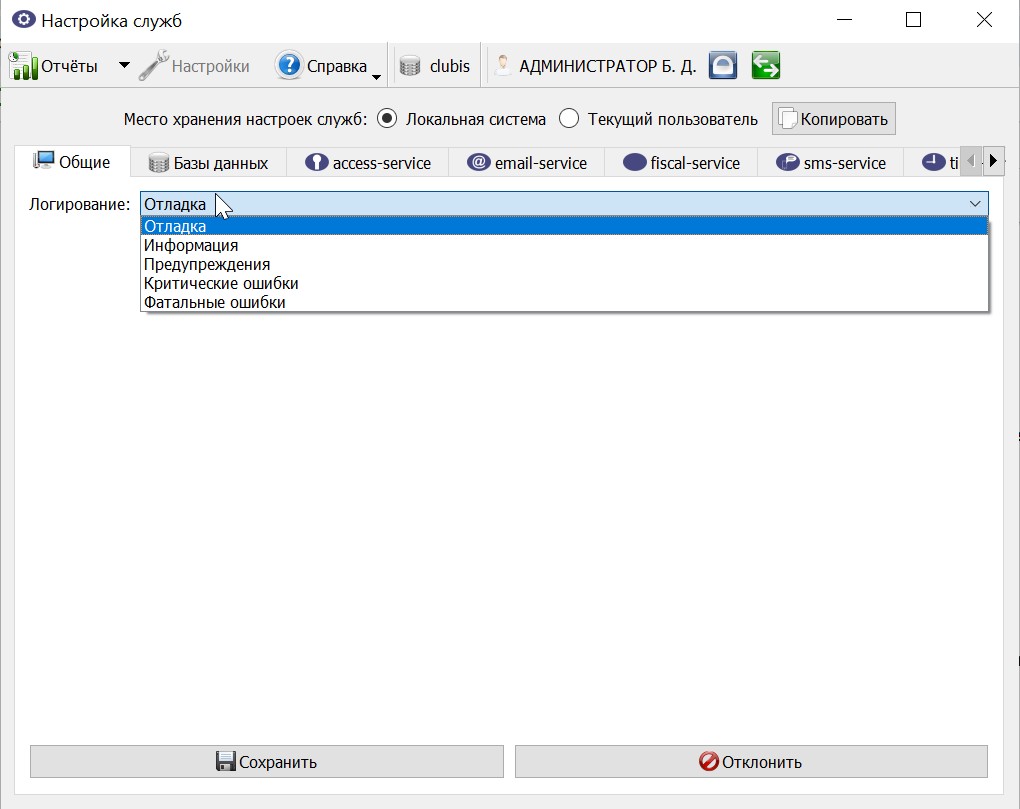Click the Настройки wrench icon
Screen dimensions: 1020x809
pos(154,66)
